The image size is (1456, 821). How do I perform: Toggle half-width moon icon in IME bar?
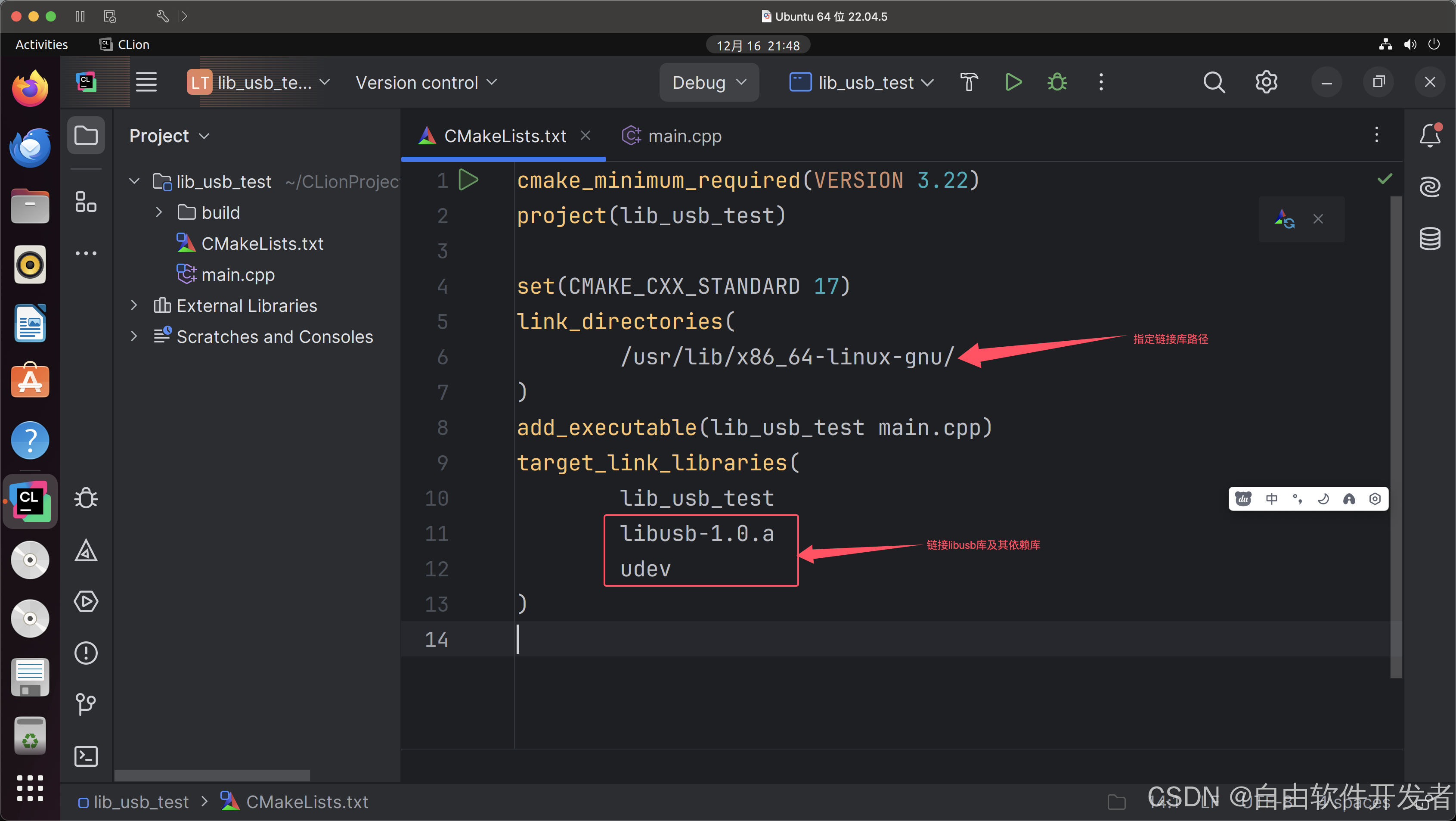tap(1323, 499)
